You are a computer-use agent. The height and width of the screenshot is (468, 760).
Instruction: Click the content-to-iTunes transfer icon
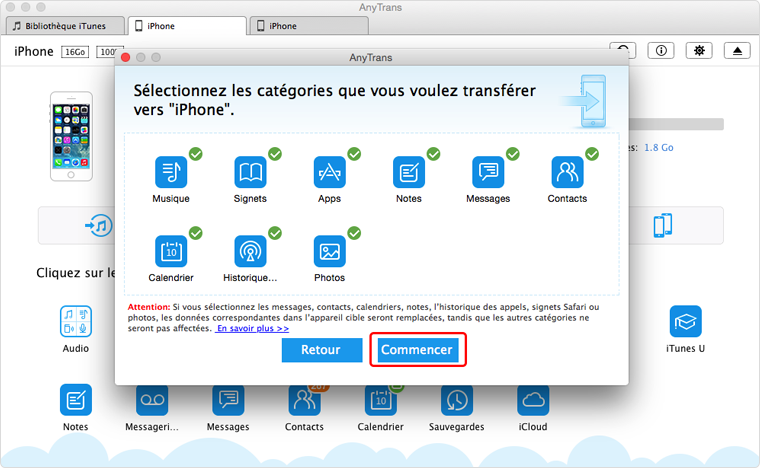click(x=99, y=225)
